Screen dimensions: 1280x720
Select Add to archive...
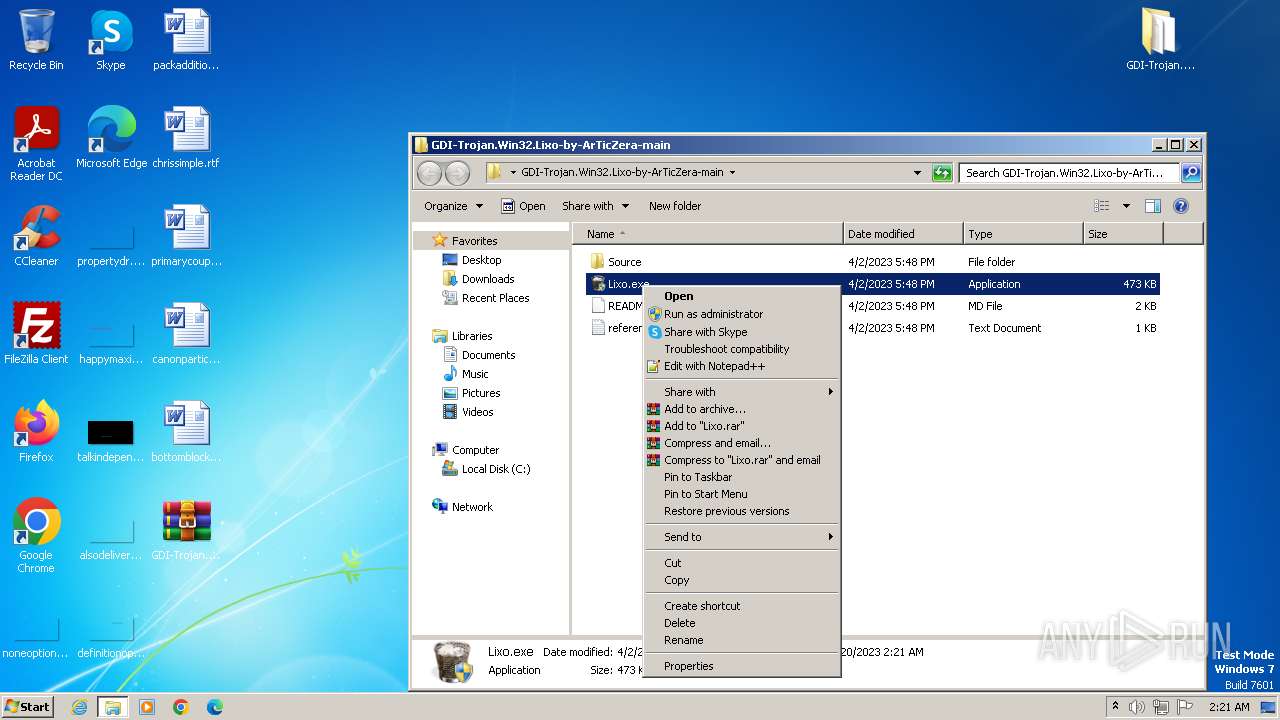pyautogui.click(x=741, y=409)
